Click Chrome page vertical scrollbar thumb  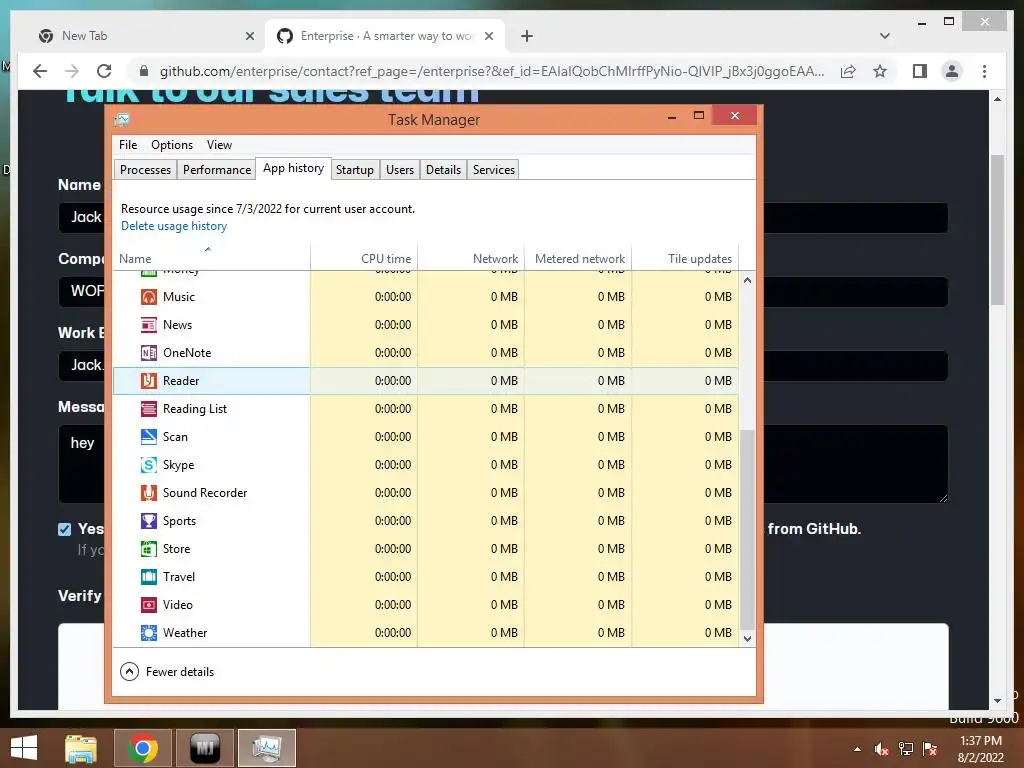(997, 229)
